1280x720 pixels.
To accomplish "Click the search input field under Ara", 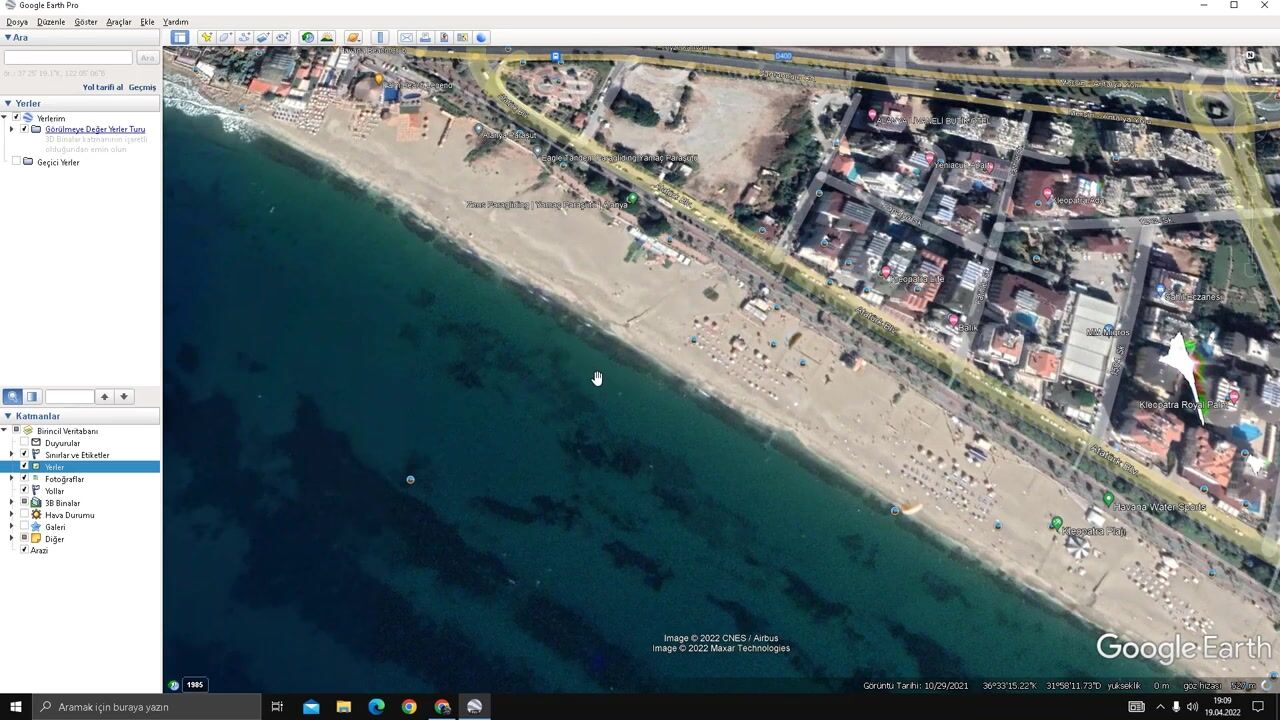I will click(x=68, y=58).
